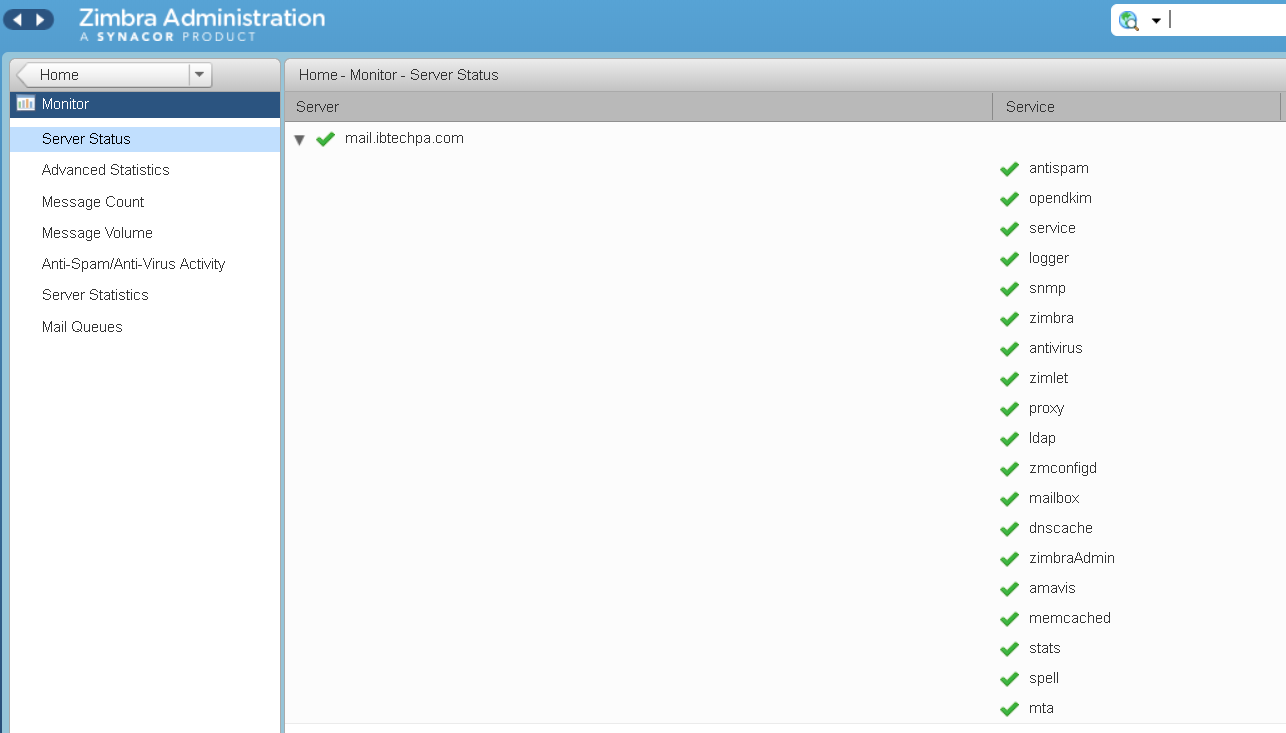Select the Monitor section header
This screenshot has height=733, width=1286.
pos(145,104)
